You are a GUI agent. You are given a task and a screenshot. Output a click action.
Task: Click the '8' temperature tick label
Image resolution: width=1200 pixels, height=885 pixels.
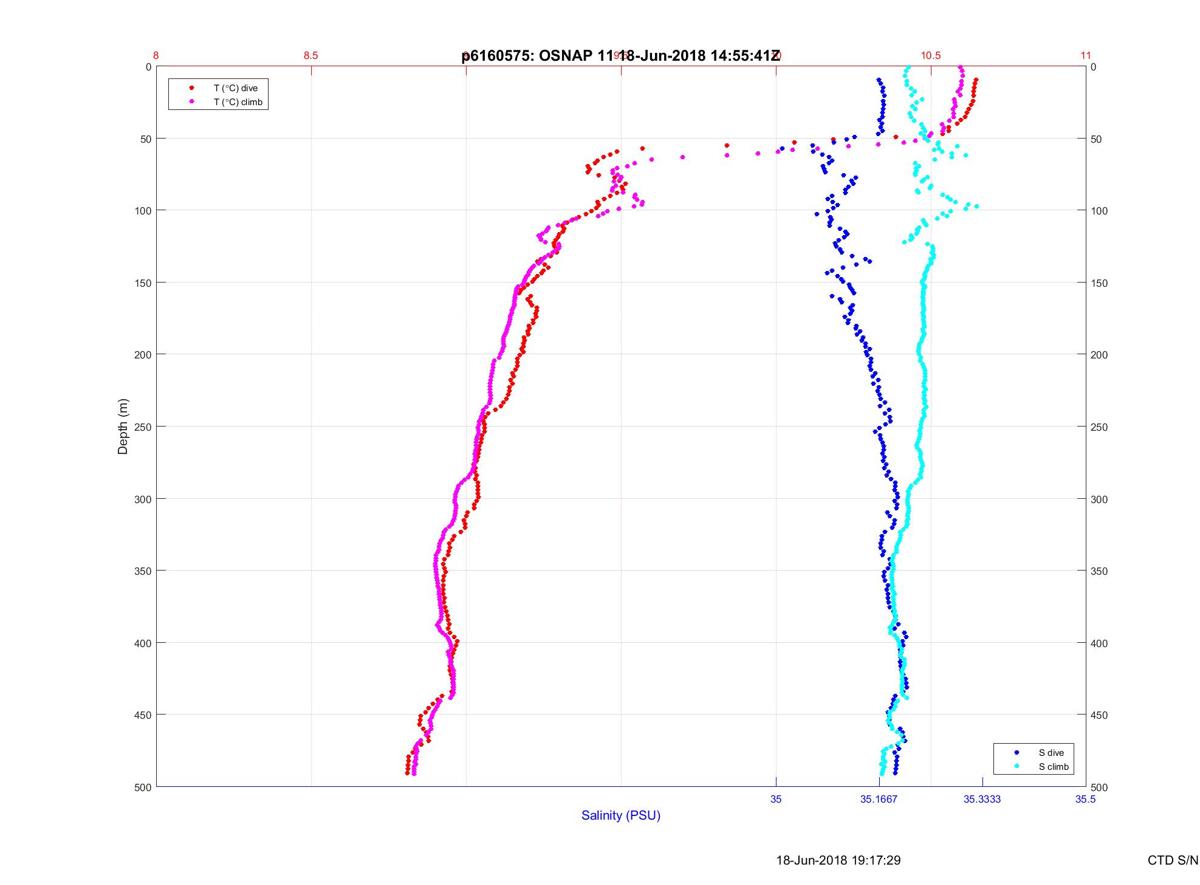coord(156,55)
